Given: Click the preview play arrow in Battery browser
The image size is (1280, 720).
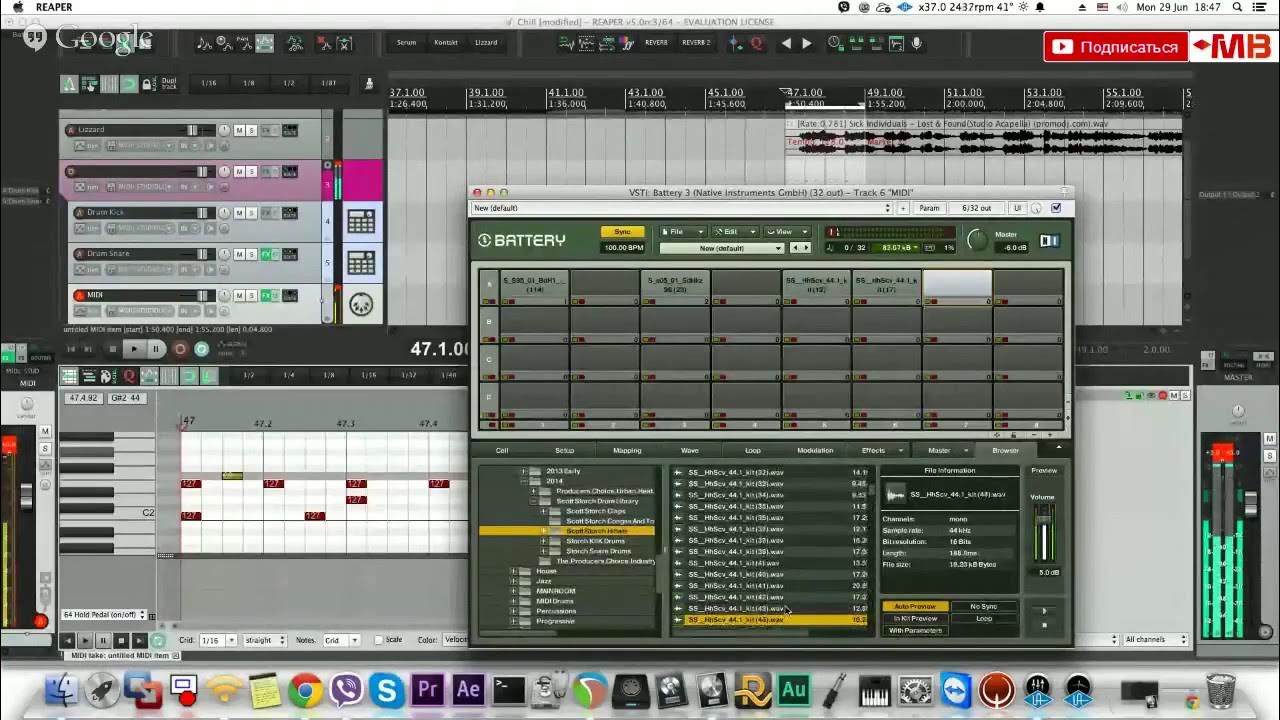Looking at the screenshot, I should pyautogui.click(x=1045, y=610).
